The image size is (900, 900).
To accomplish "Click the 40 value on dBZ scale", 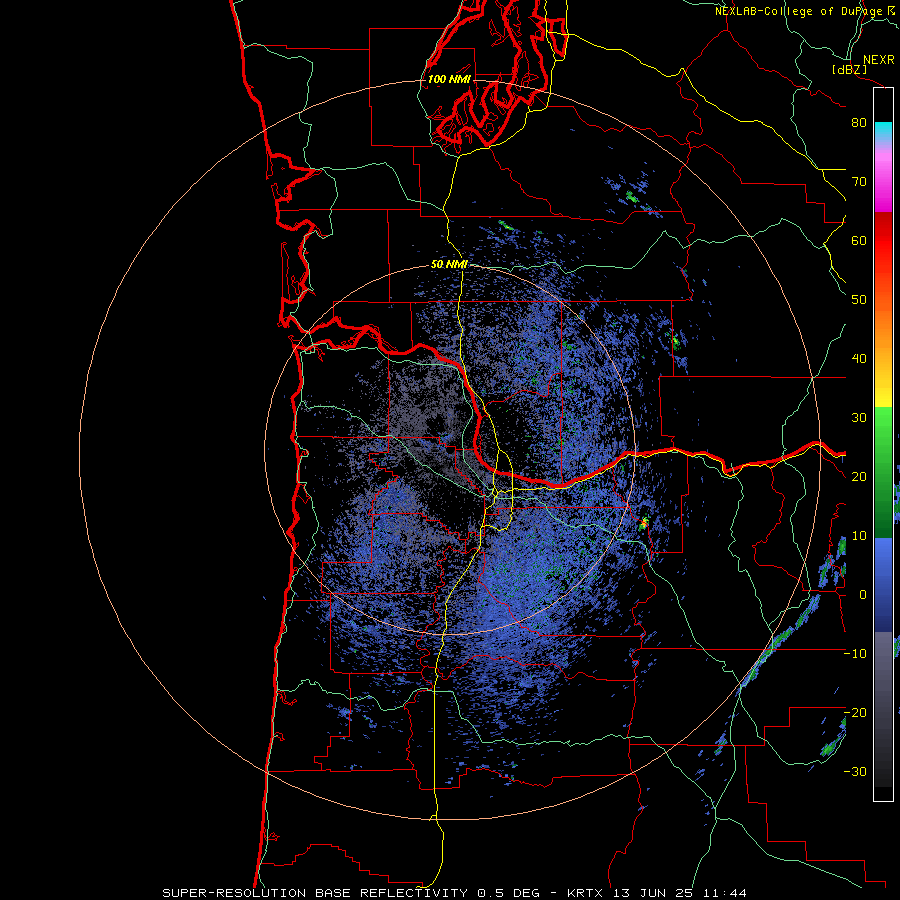I will tap(859, 359).
